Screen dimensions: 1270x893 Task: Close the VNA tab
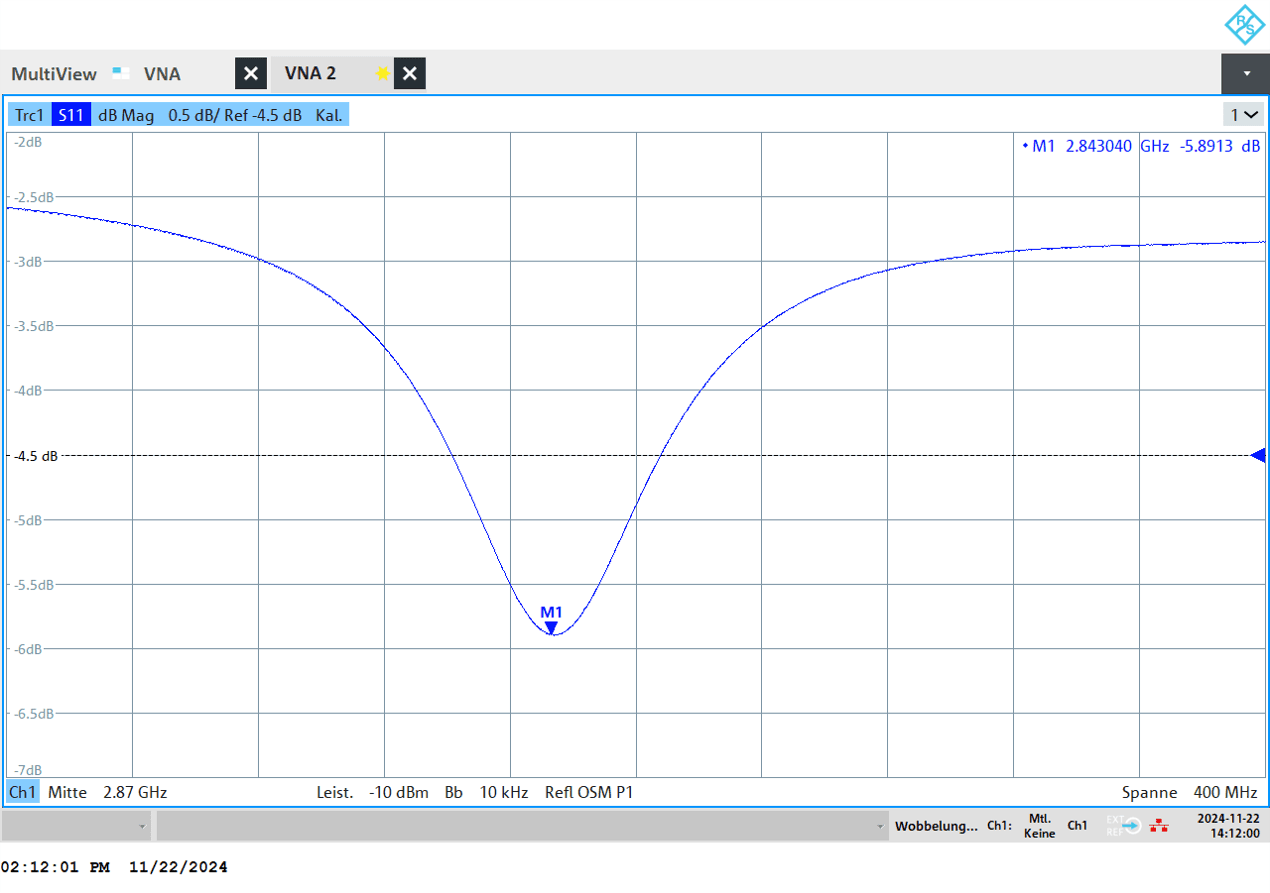[x=251, y=74]
